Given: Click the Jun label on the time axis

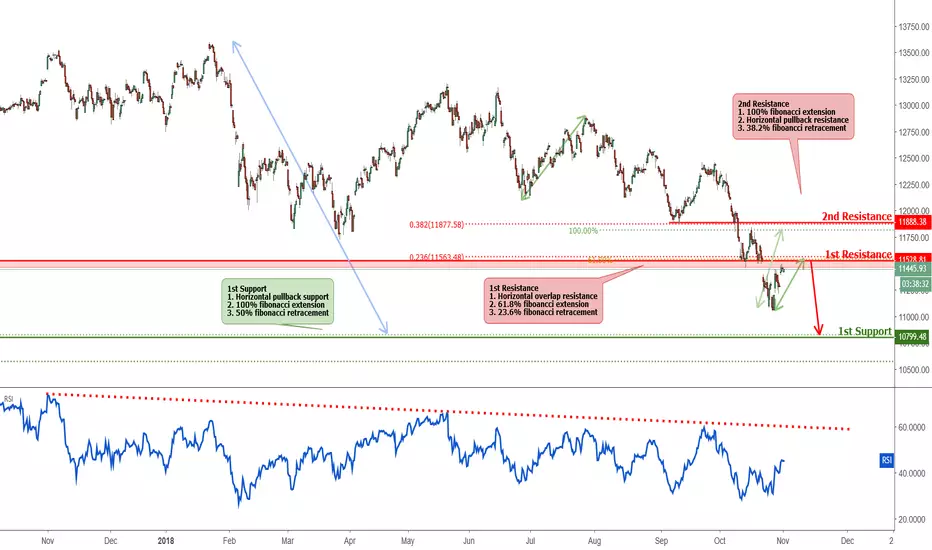Looking at the screenshot, I should coord(469,540).
